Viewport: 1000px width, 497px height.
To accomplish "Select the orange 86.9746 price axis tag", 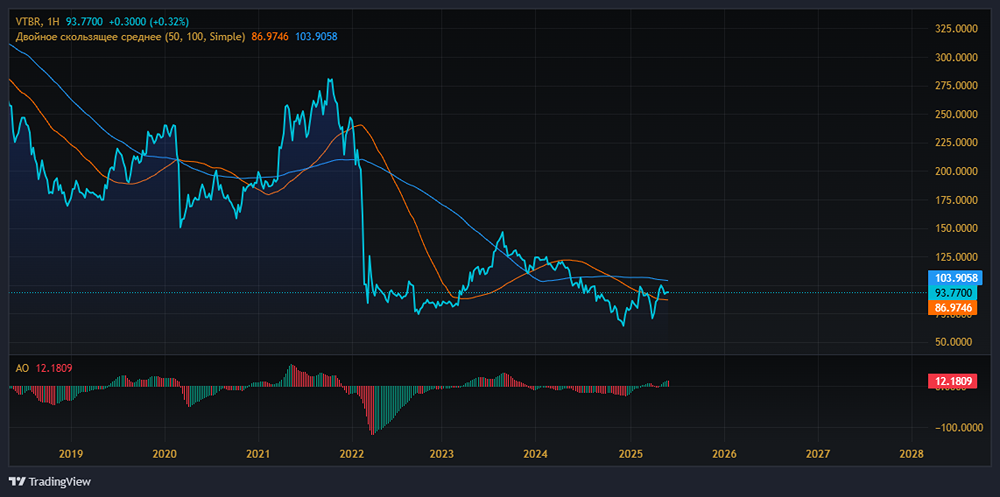I will [953, 307].
